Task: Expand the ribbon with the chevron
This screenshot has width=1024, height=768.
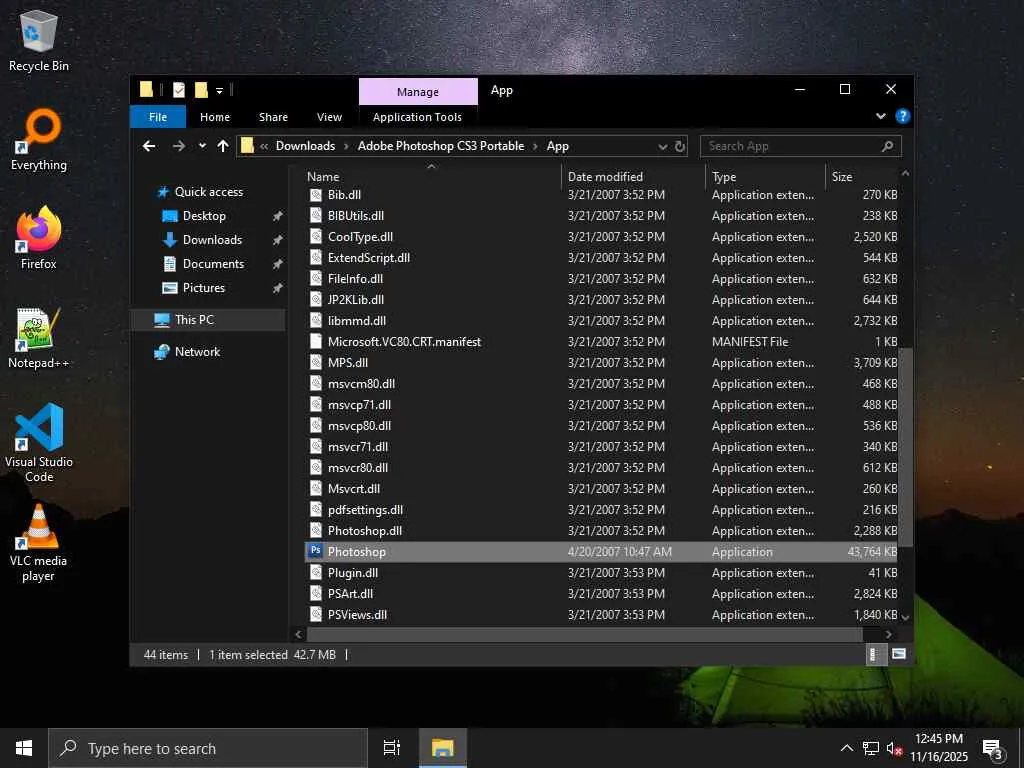Action: pos(881,116)
